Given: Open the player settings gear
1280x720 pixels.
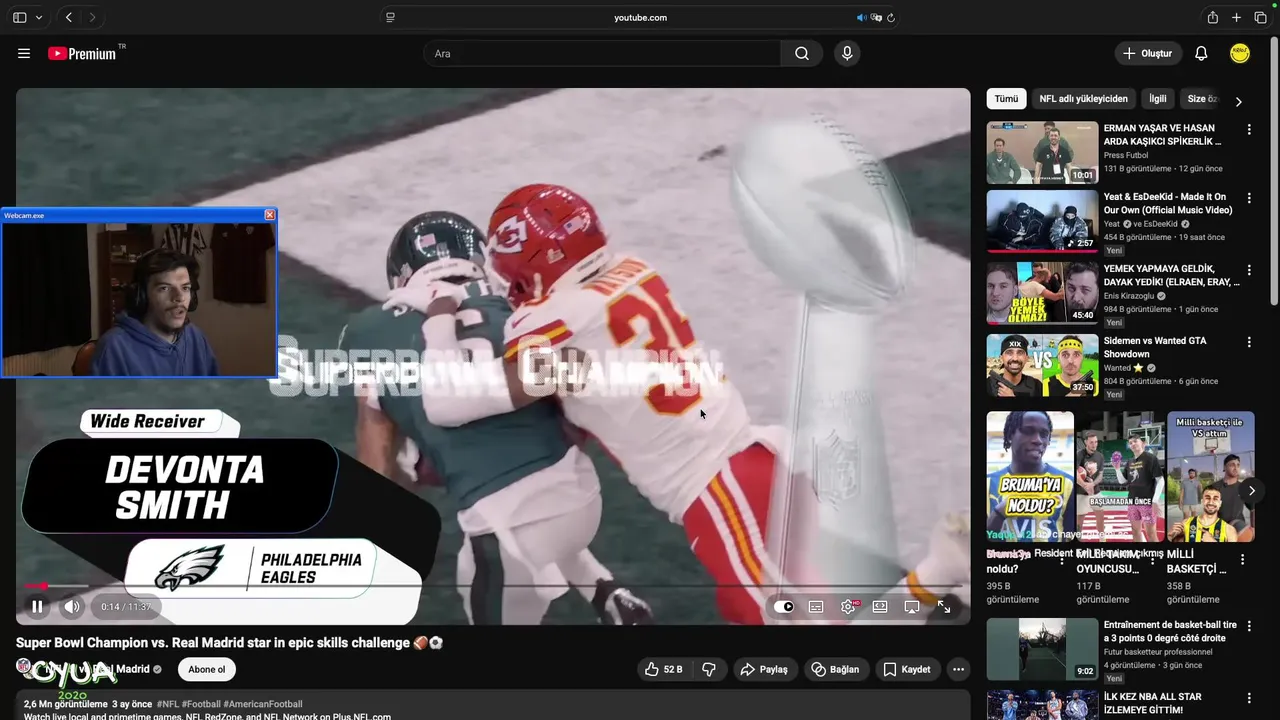Looking at the screenshot, I should 849,606.
